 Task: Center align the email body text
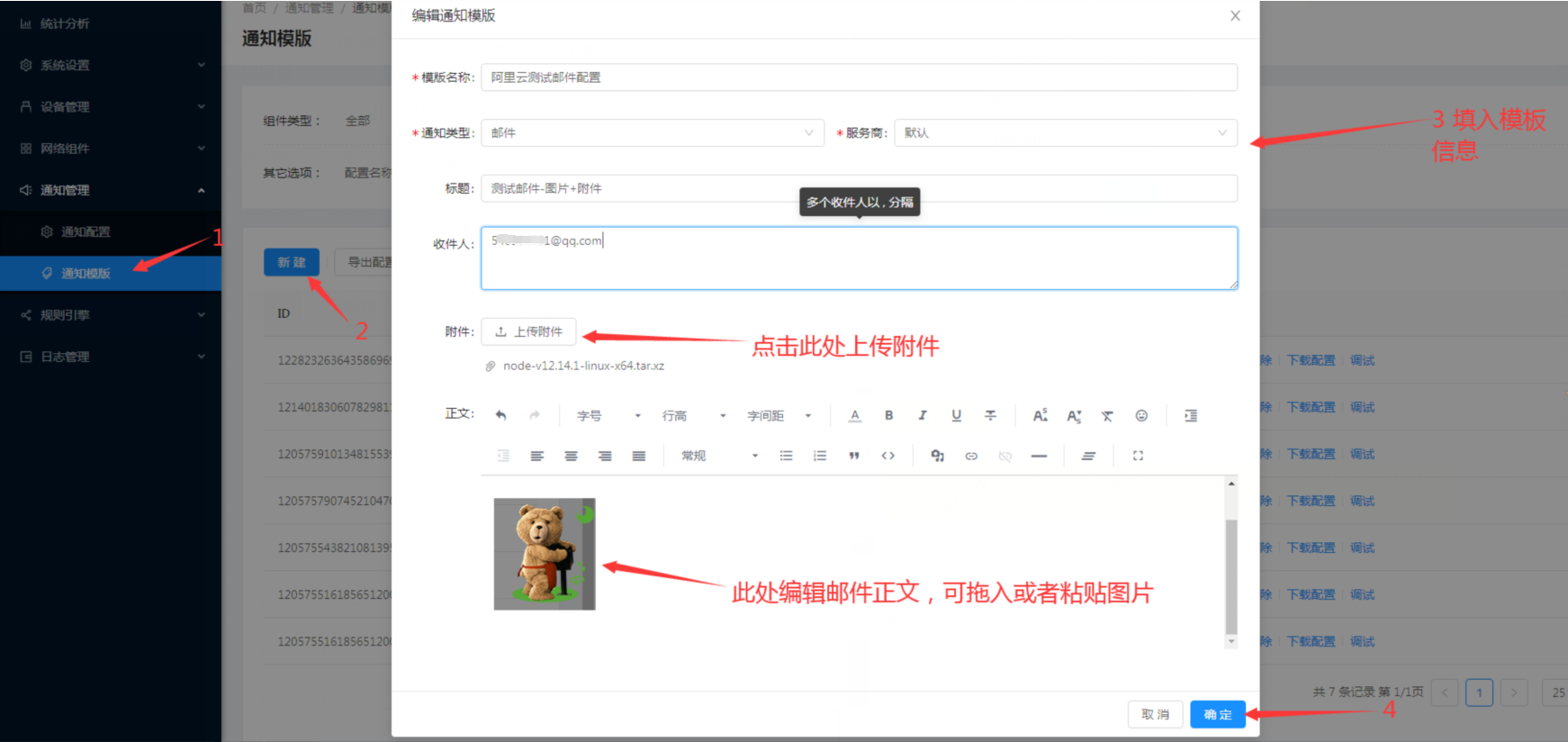571,456
